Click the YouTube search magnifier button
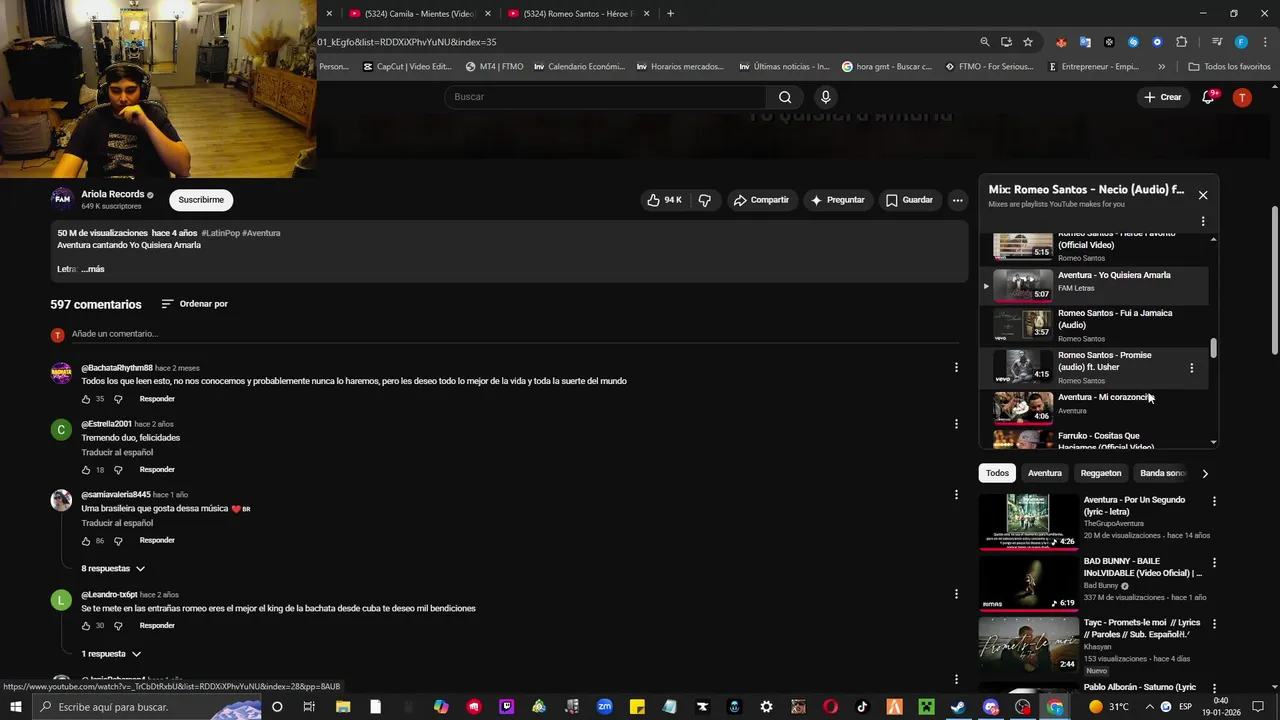Viewport: 1280px width, 720px height. click(x=785, y=97)
